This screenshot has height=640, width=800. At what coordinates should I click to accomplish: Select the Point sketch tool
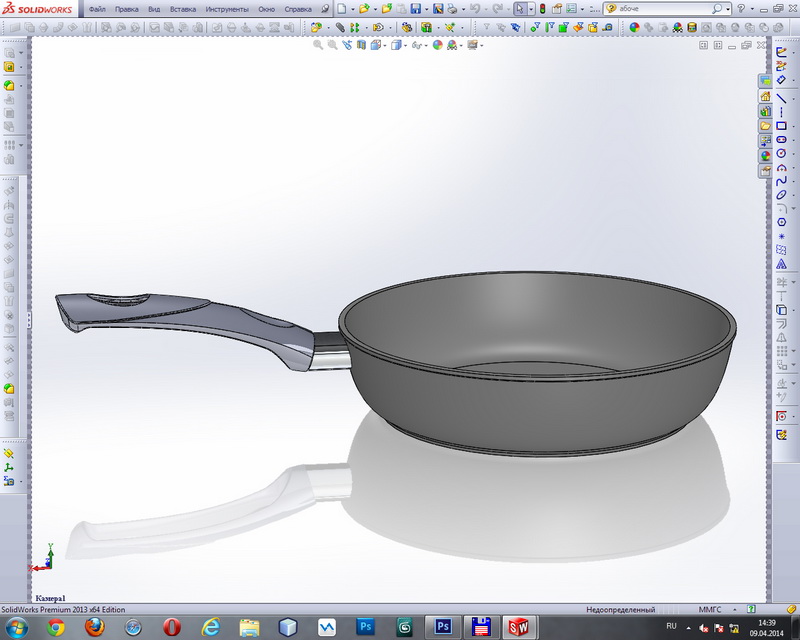(781, 236)
